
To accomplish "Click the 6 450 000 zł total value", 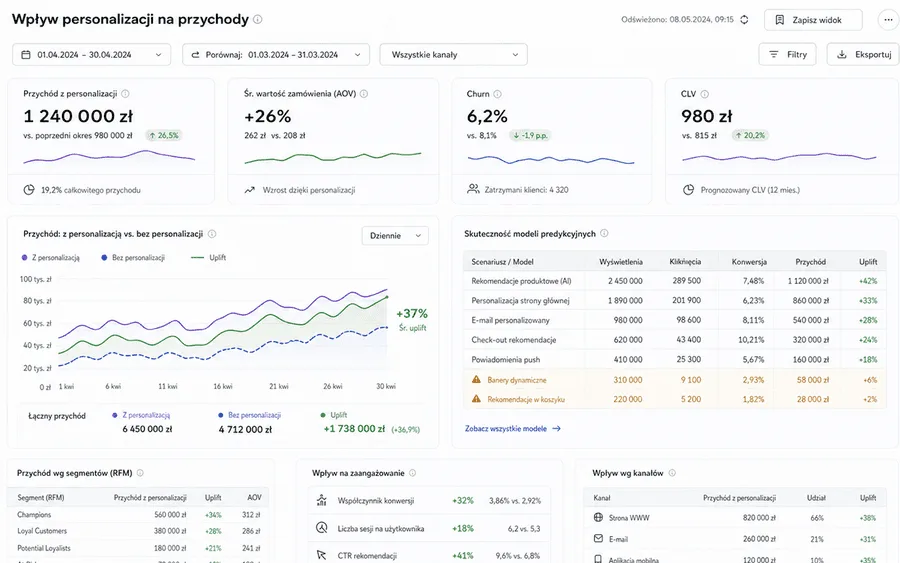I will [x=147, y=429].
